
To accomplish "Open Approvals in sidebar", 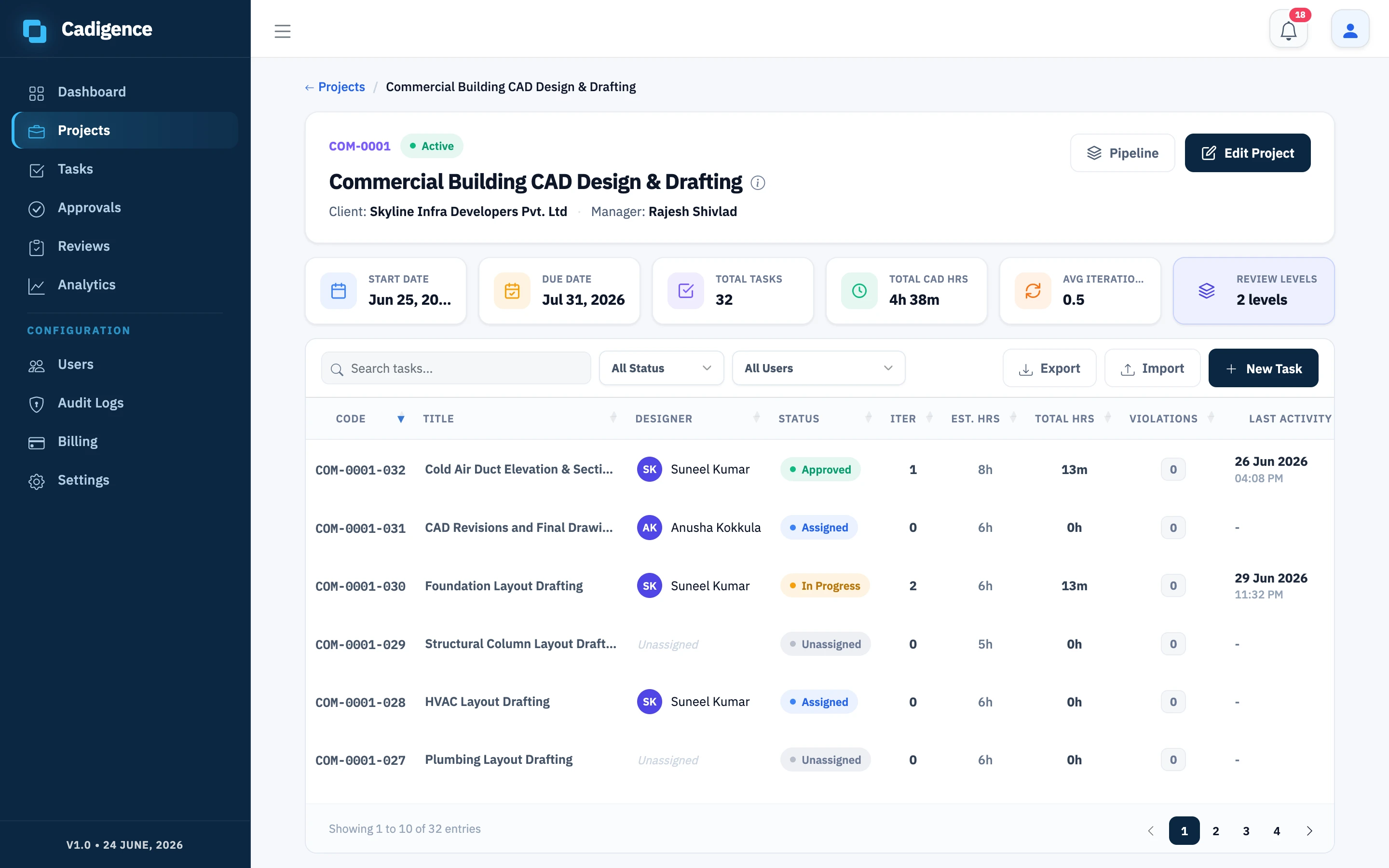I will pos(124,207).
